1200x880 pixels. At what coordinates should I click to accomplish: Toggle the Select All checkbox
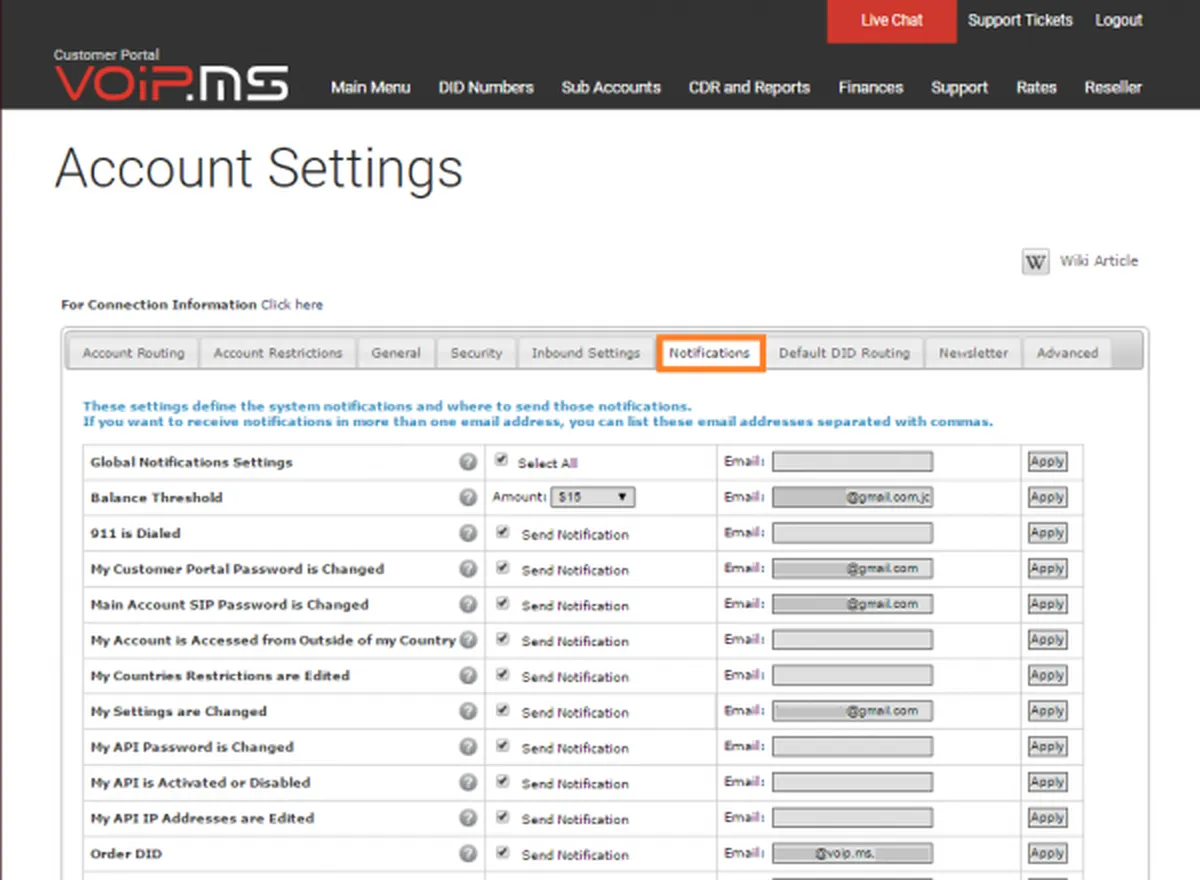(x=501, y=461)
